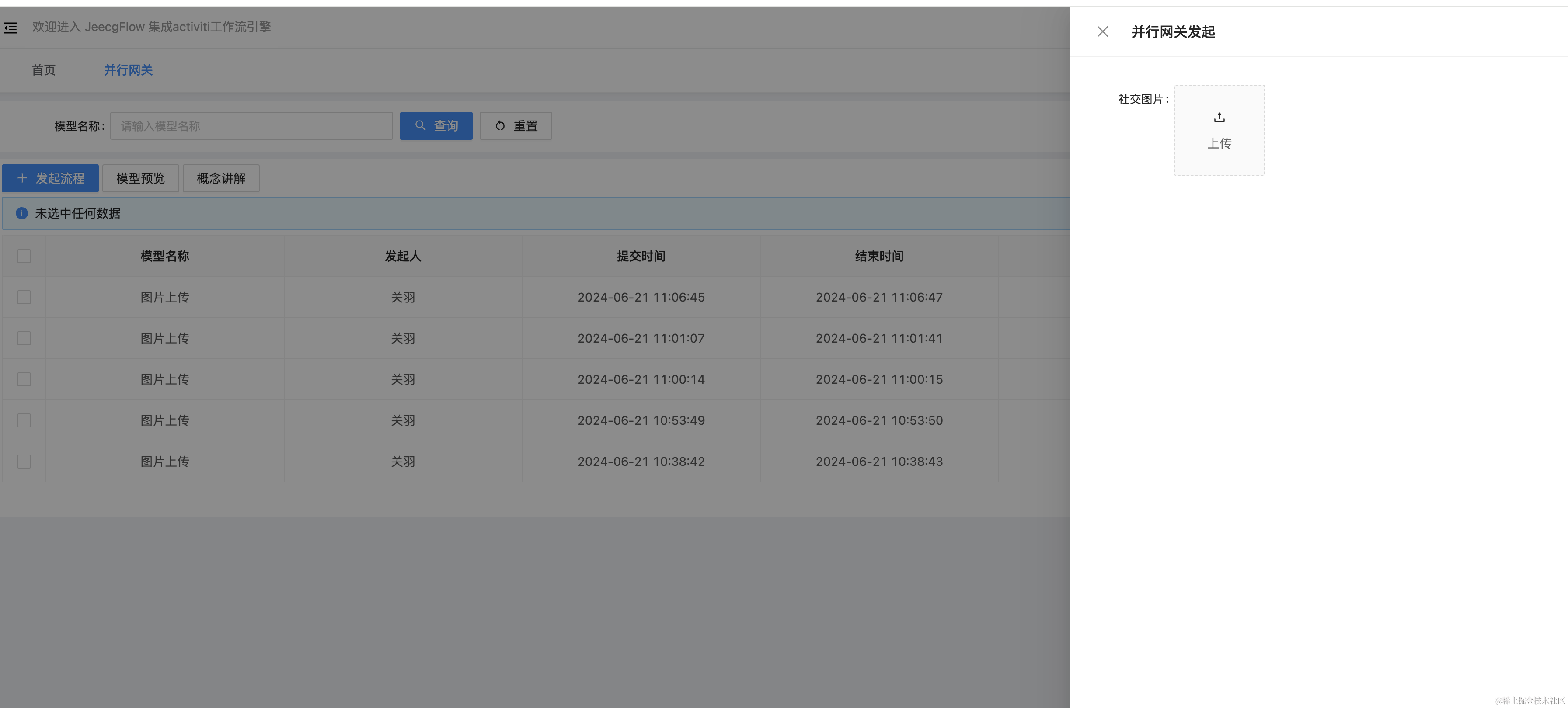Screen dimensions: 1568x708
Task: Open the 模型预览 button
Action: coord(141,178)
